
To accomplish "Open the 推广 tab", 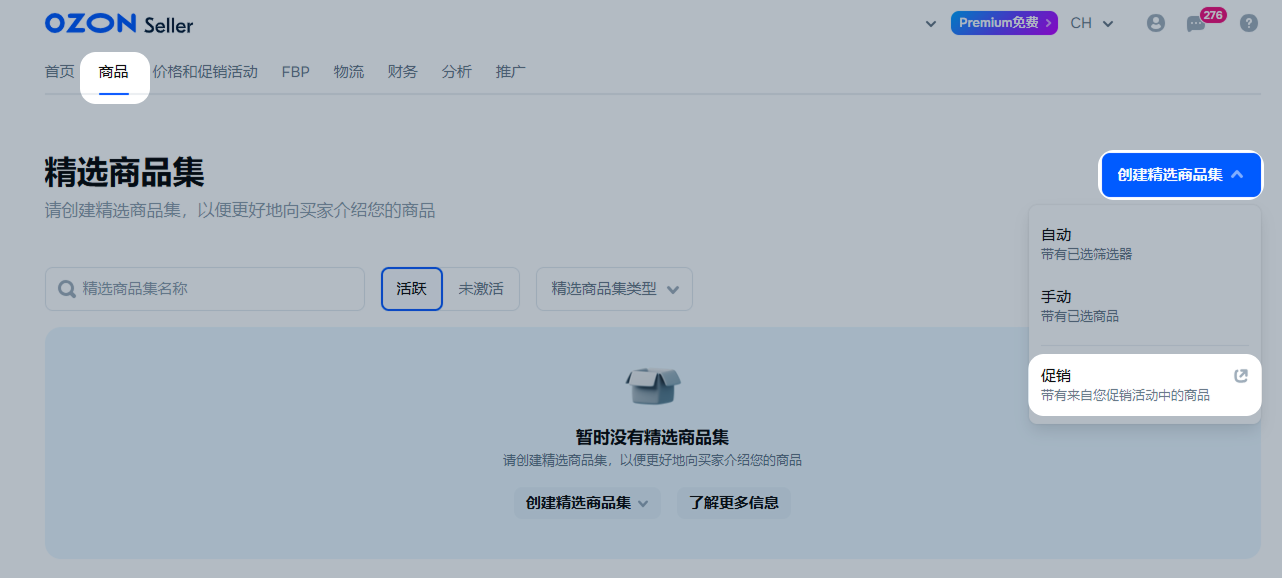I will (511, 72).
